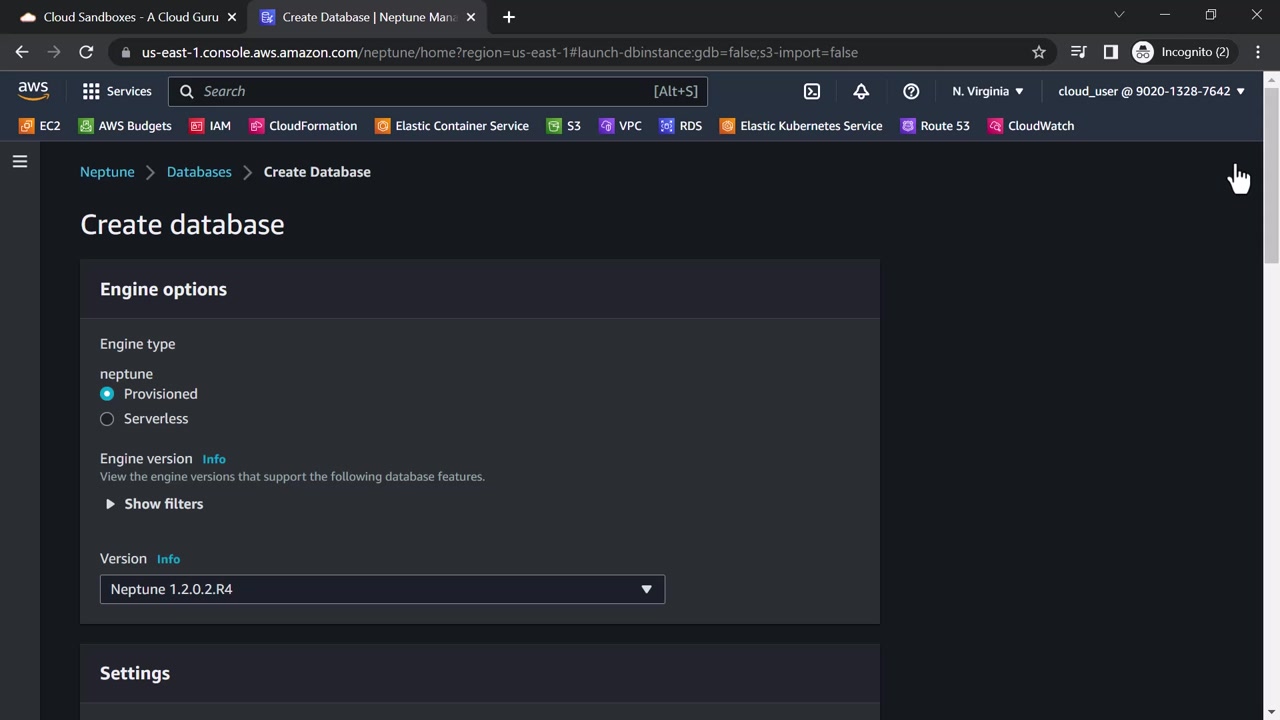Expand the left navigation hamburger menu
Viewport: 1280px width, 720px height.
[20, 161]
